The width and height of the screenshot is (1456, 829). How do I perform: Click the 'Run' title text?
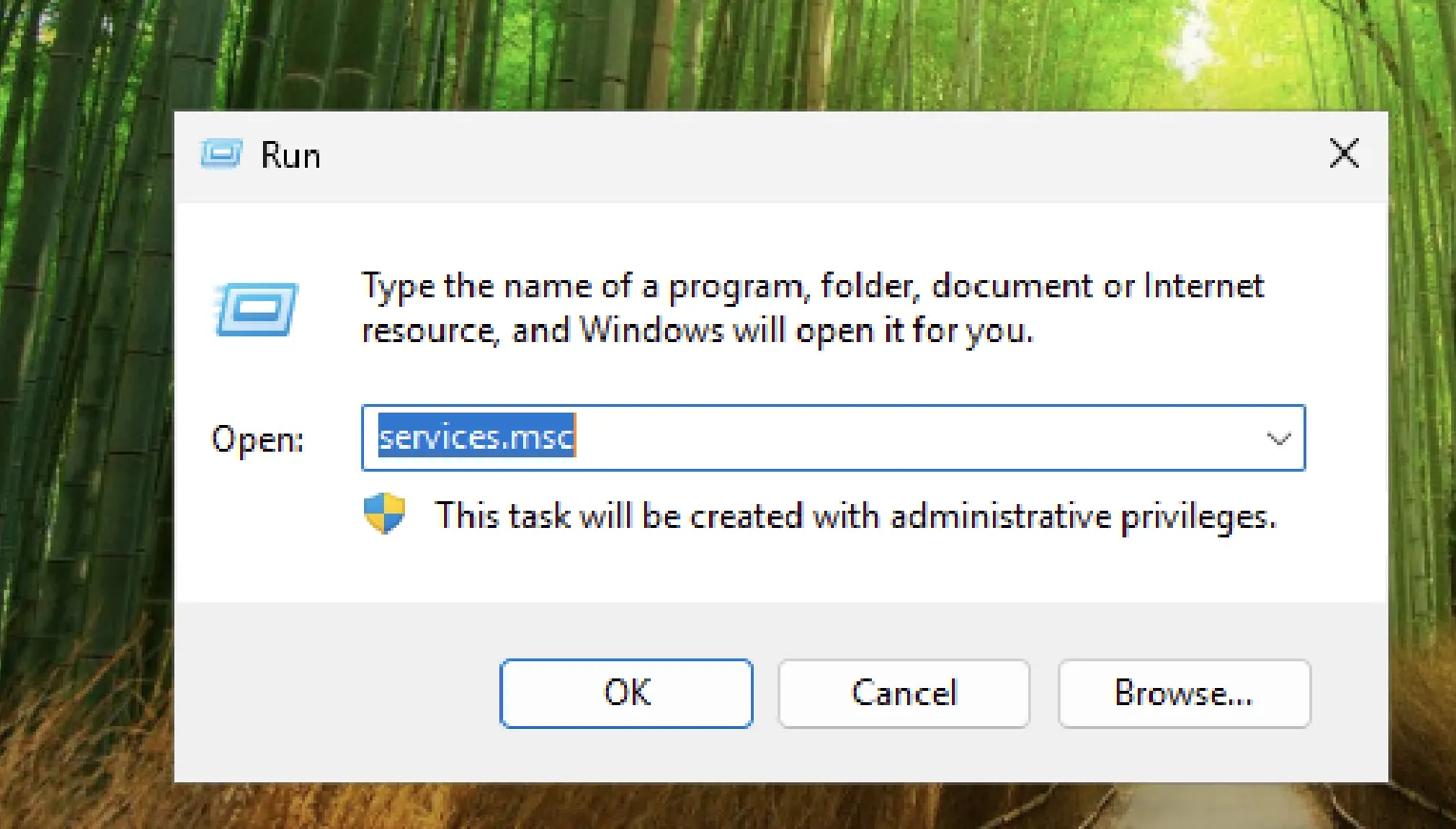pos(291,155)
